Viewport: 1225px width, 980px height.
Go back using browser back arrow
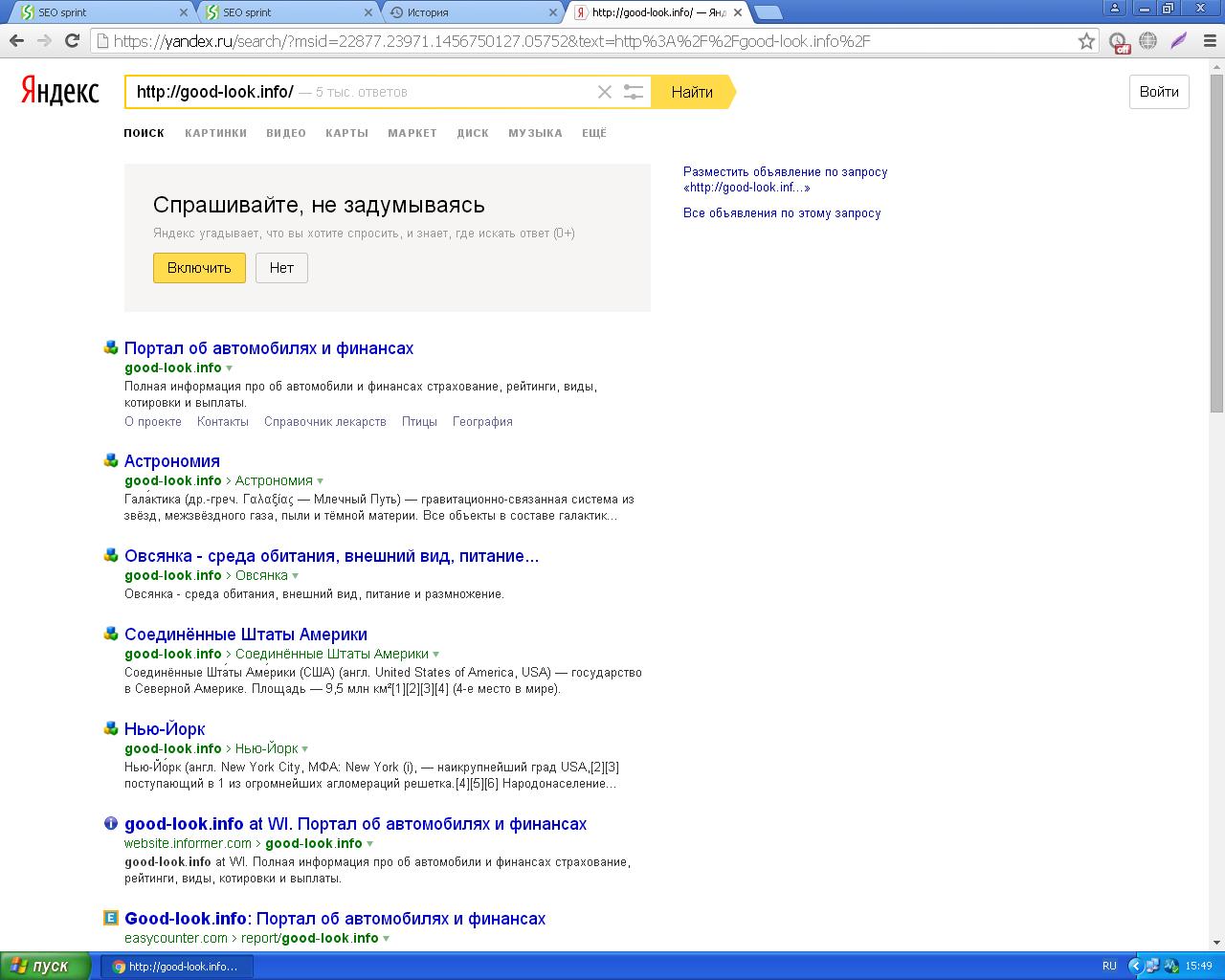[15, 41]
